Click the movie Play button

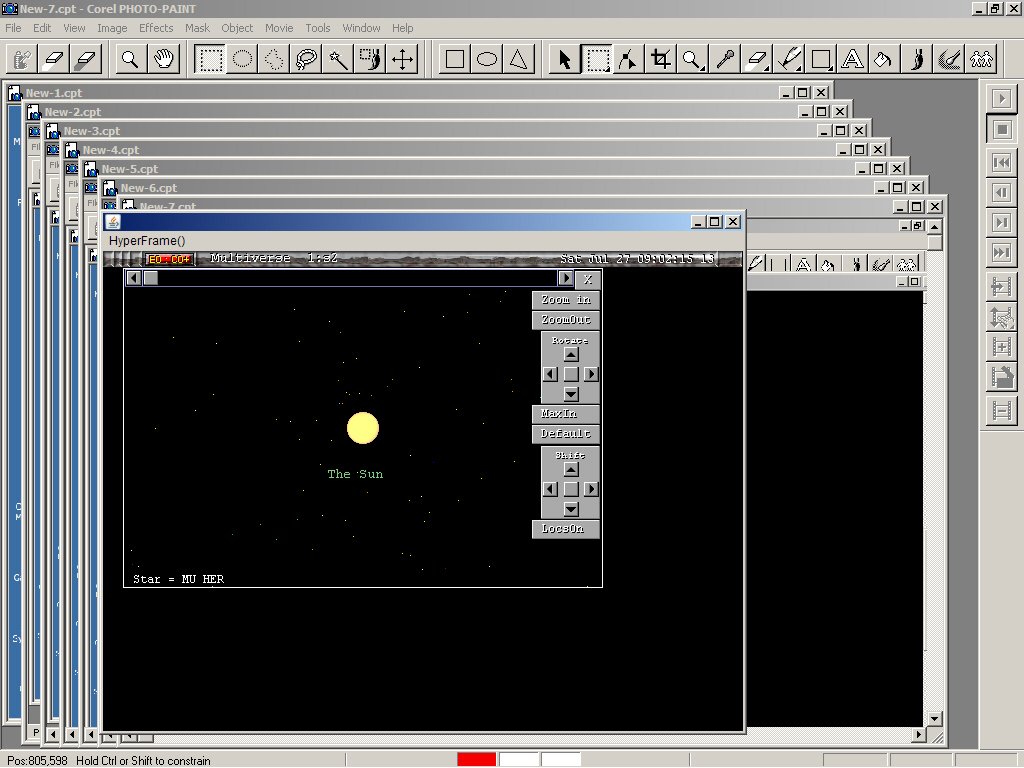click(x=1000, y=98)
